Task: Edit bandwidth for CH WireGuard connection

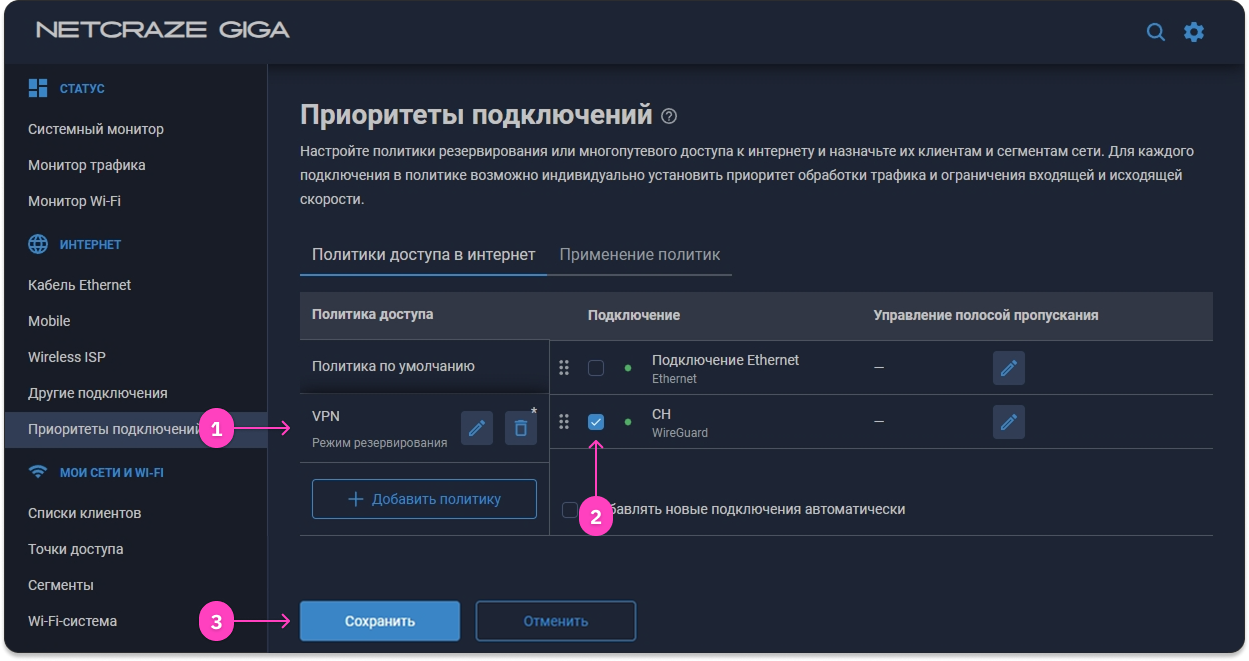Action: coord(1008,422)
